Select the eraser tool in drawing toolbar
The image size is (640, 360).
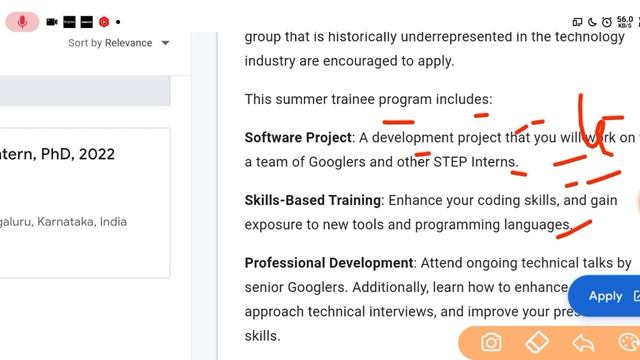pos(537,342)
